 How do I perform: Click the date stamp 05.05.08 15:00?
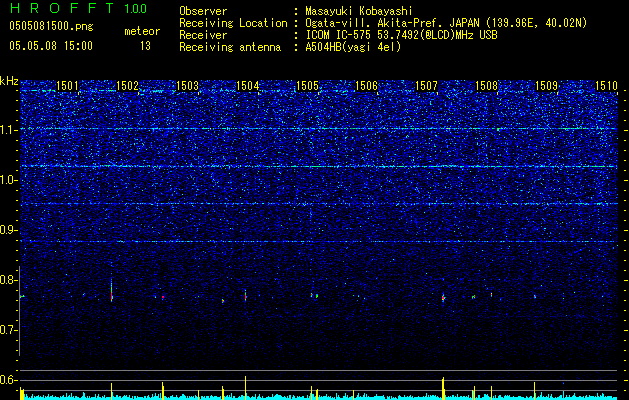tap(51, 46)
